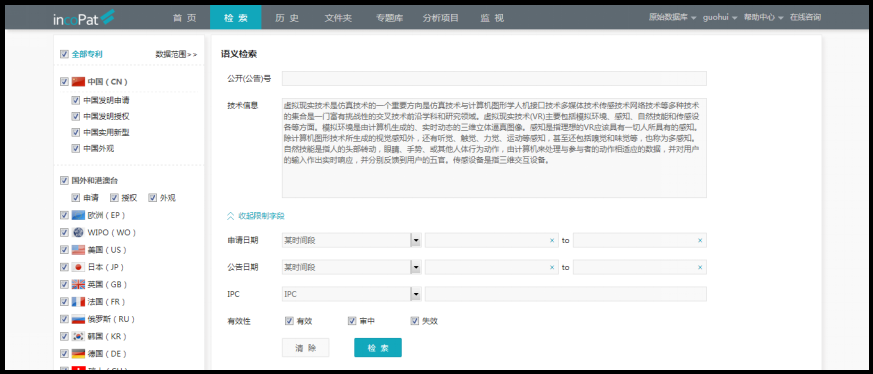The image size is (873, 374).
Task: Click the 语义检索 heading text
Action: pos(239,54)
